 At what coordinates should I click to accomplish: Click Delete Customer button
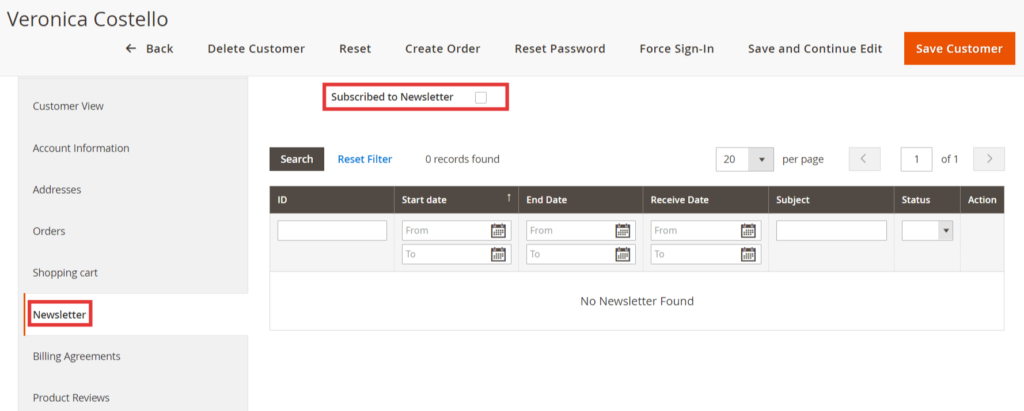[x=256, y=48]
